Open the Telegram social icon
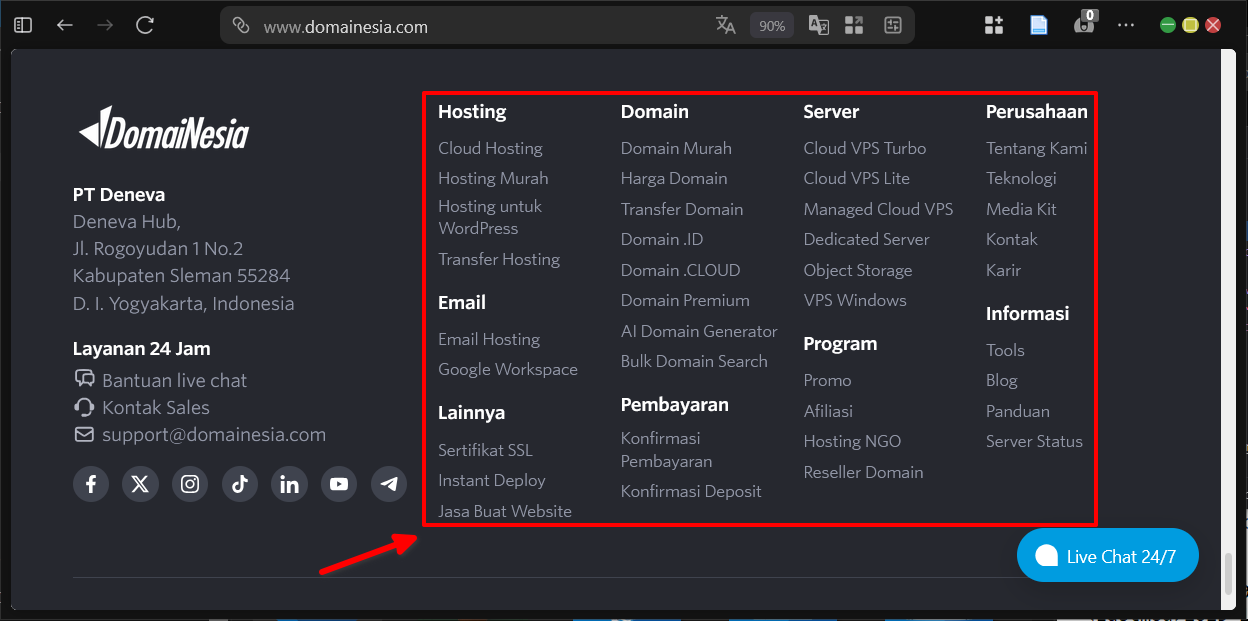Viewport: 1248px width, 621px height. 388,483
